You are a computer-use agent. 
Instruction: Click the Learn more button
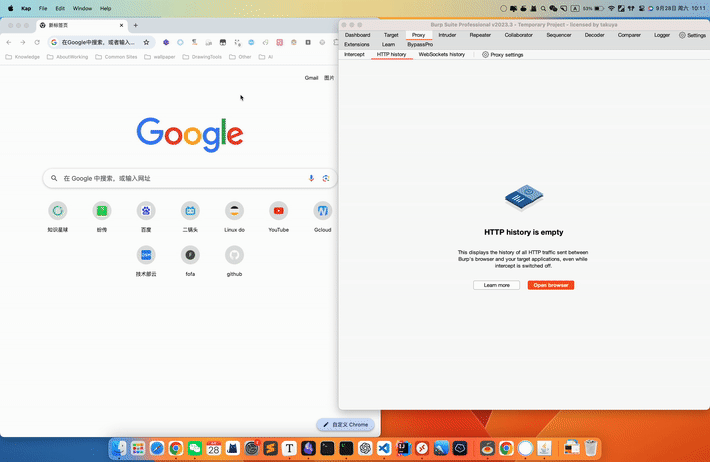(x=496, y=285)
